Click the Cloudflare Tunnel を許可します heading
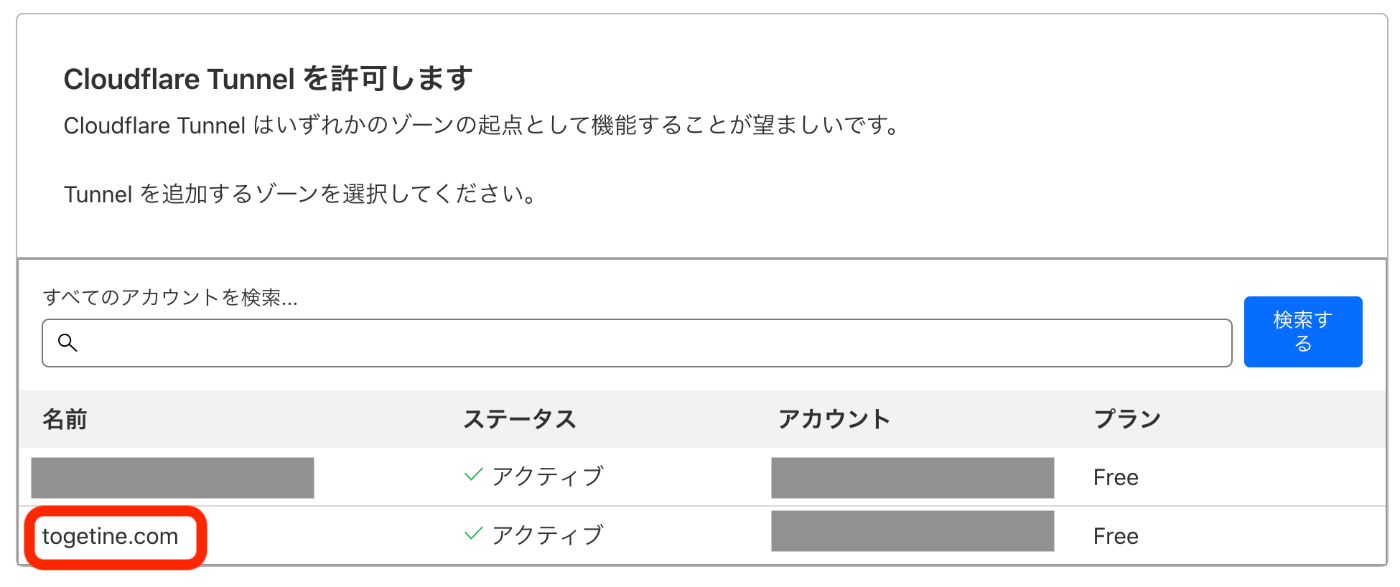 (268, 79)
